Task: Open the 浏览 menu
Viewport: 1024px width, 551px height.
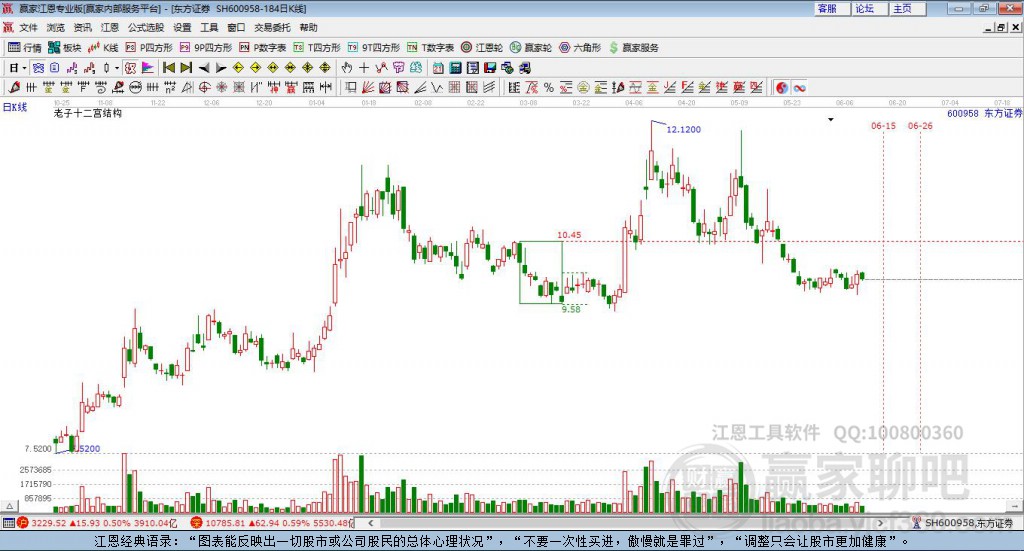Action: pyautogui.click(x=56, y=27)
